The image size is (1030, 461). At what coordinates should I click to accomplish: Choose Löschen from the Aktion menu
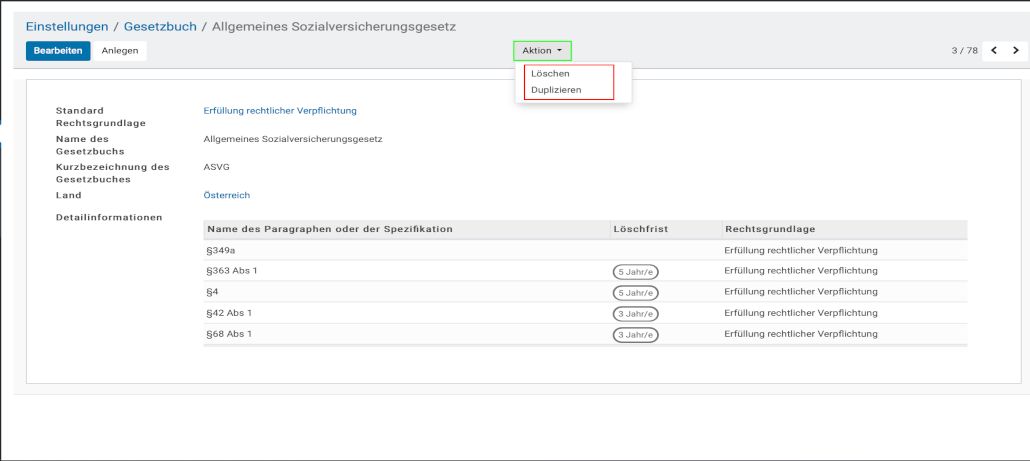[550, 74]
